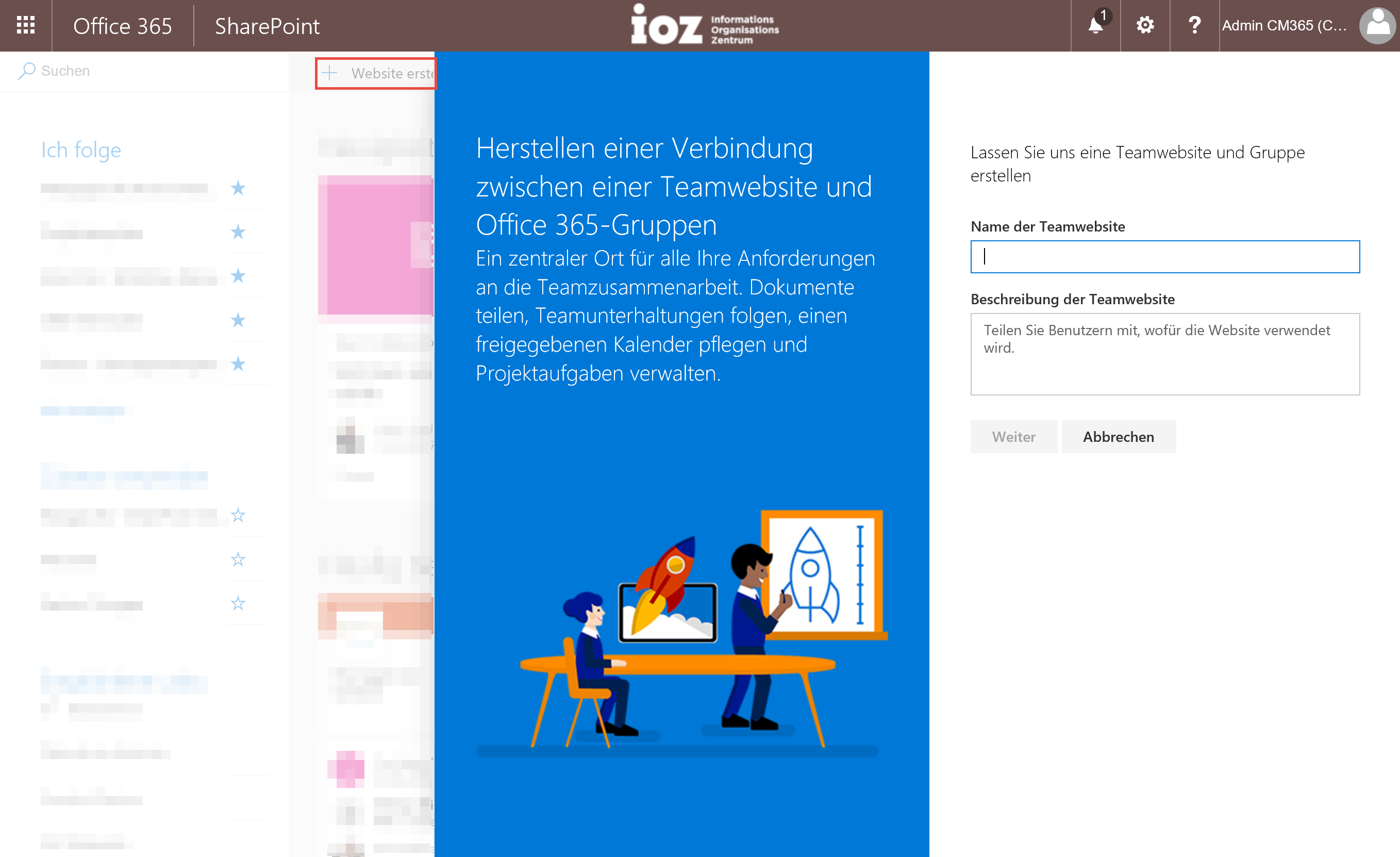Screen dimensions: 1400x857
Task: Open the notifications bell
Action: point(1095,26)
